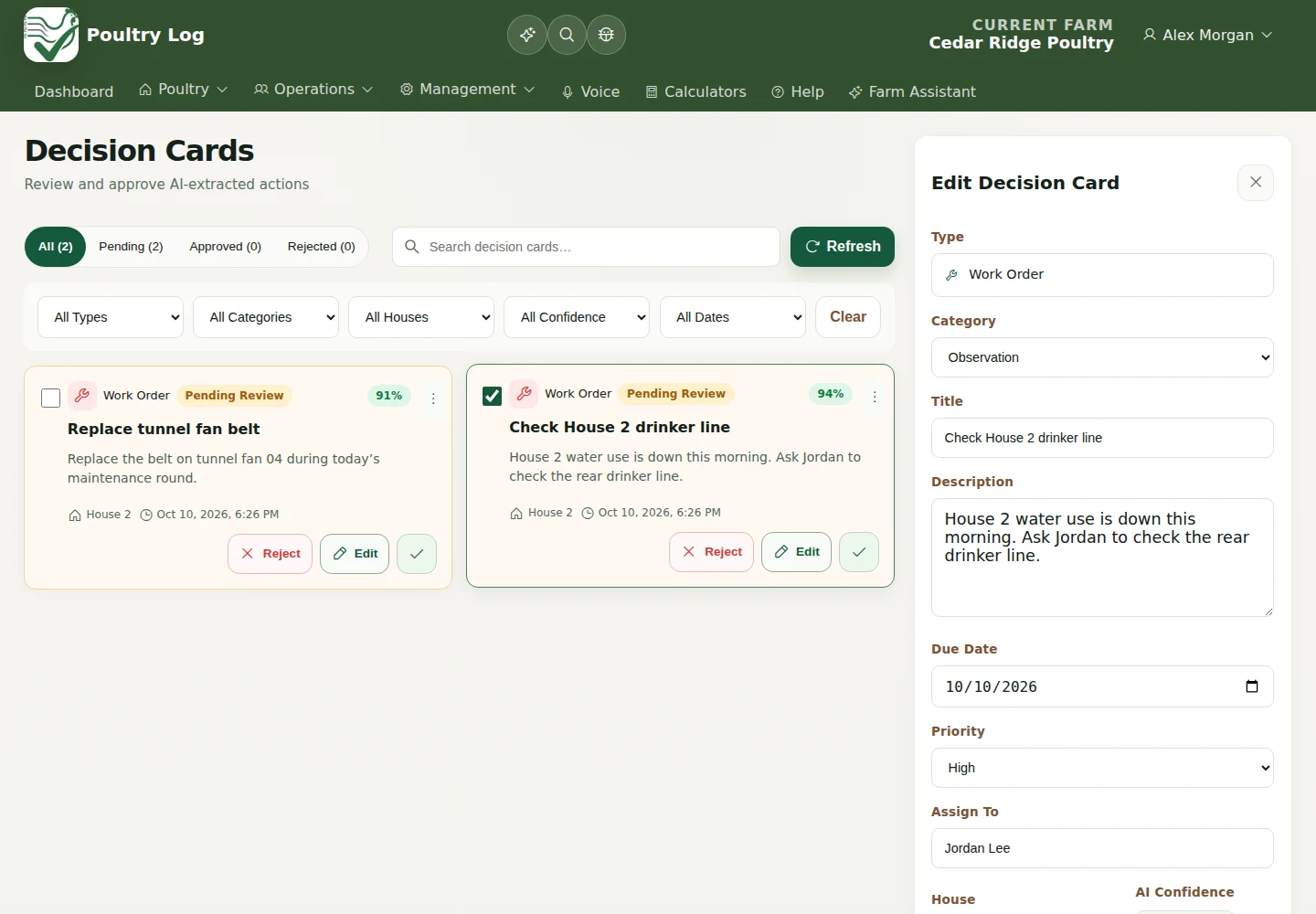This screenshot has width=1316, height=914.
Task: Click the bug report icon in header
Action: click(606, 35)
